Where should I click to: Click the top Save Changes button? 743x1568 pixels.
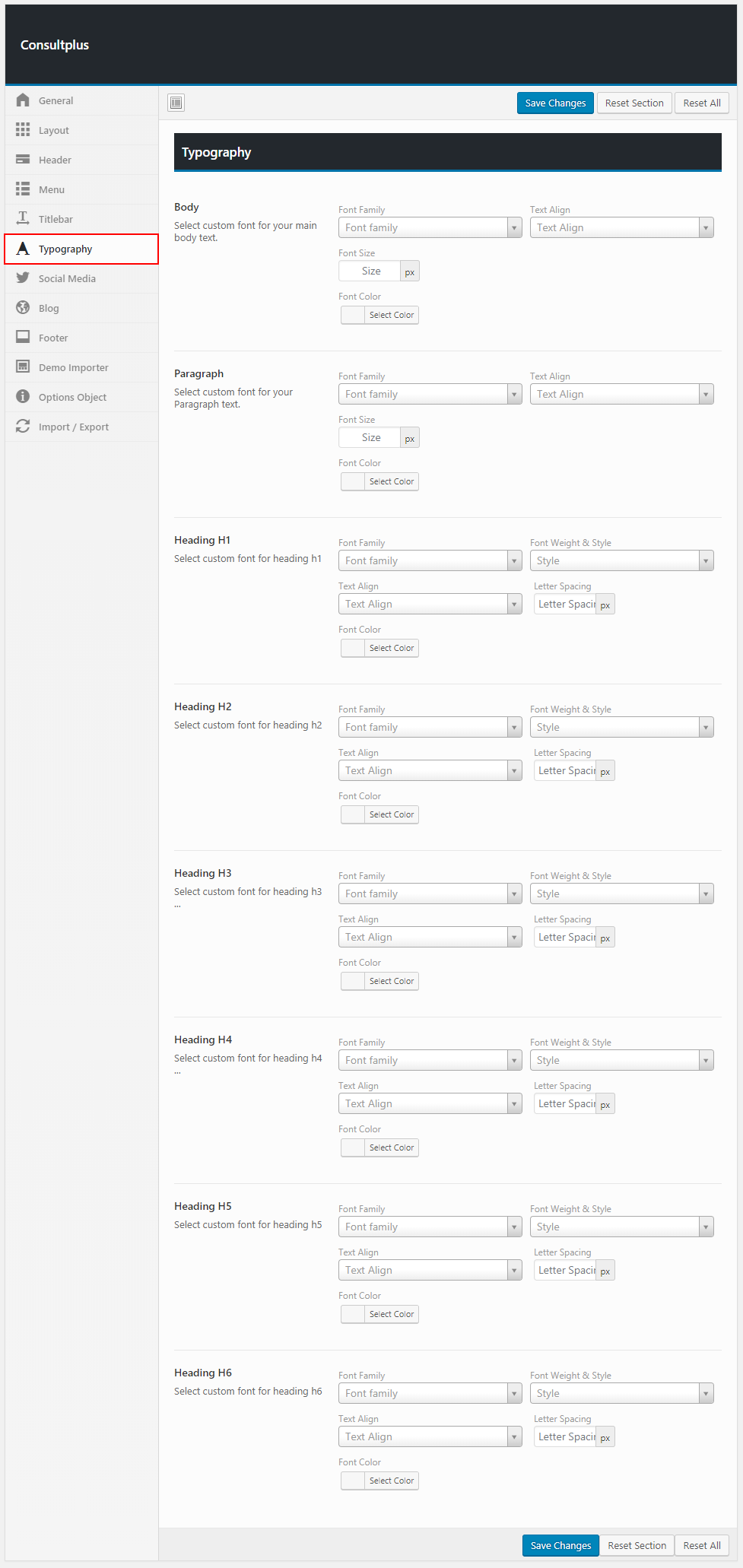click(x=555, y=103)
